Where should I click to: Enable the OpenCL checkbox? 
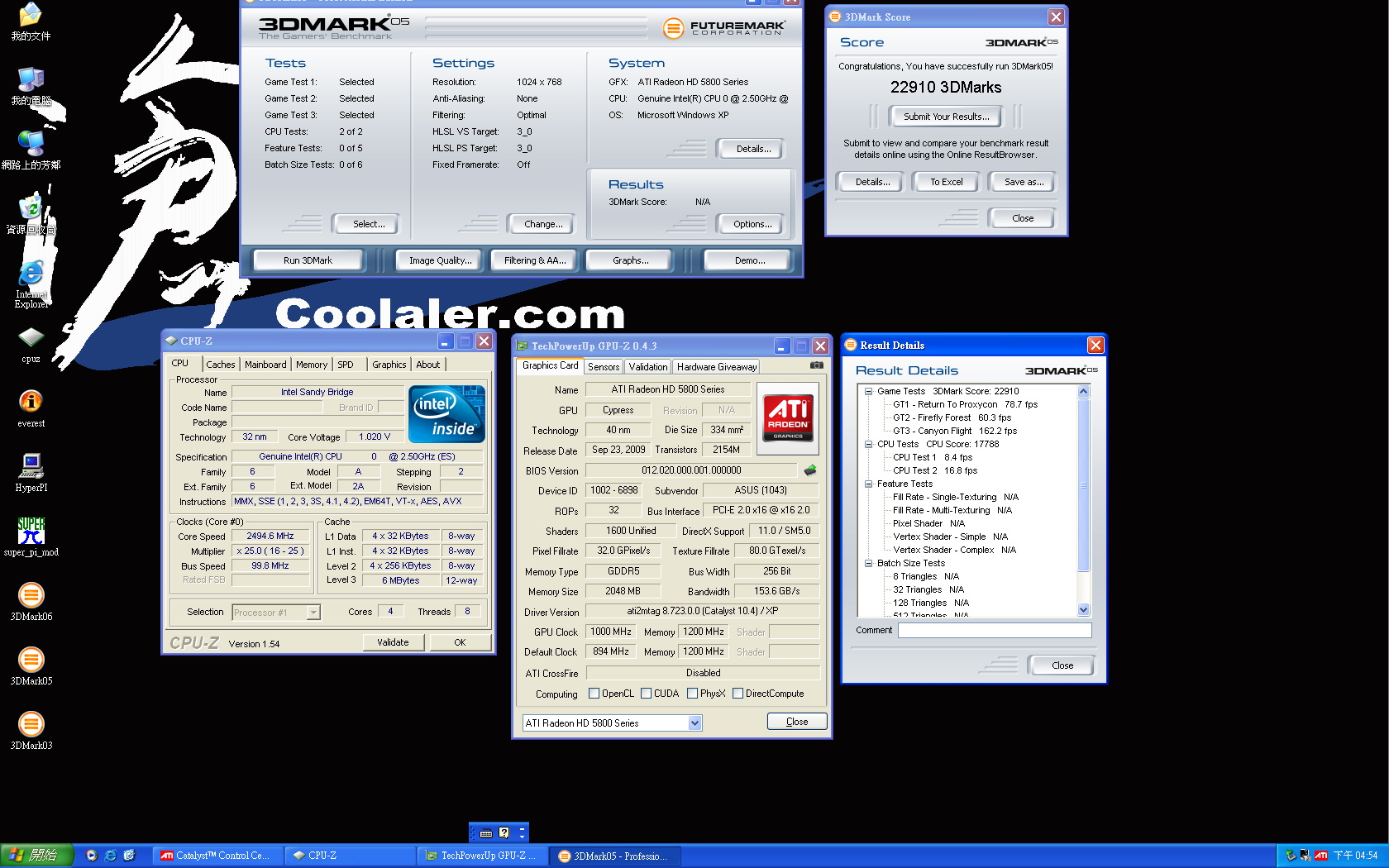click(594, 694)
